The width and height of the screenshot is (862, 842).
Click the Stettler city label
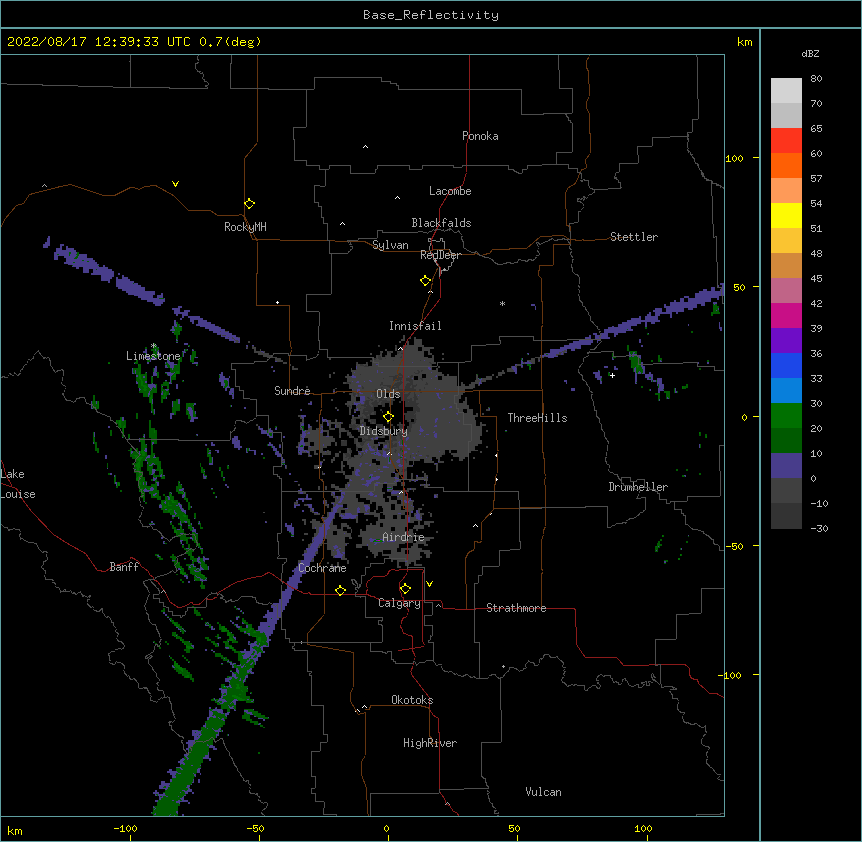coord(633,237)
